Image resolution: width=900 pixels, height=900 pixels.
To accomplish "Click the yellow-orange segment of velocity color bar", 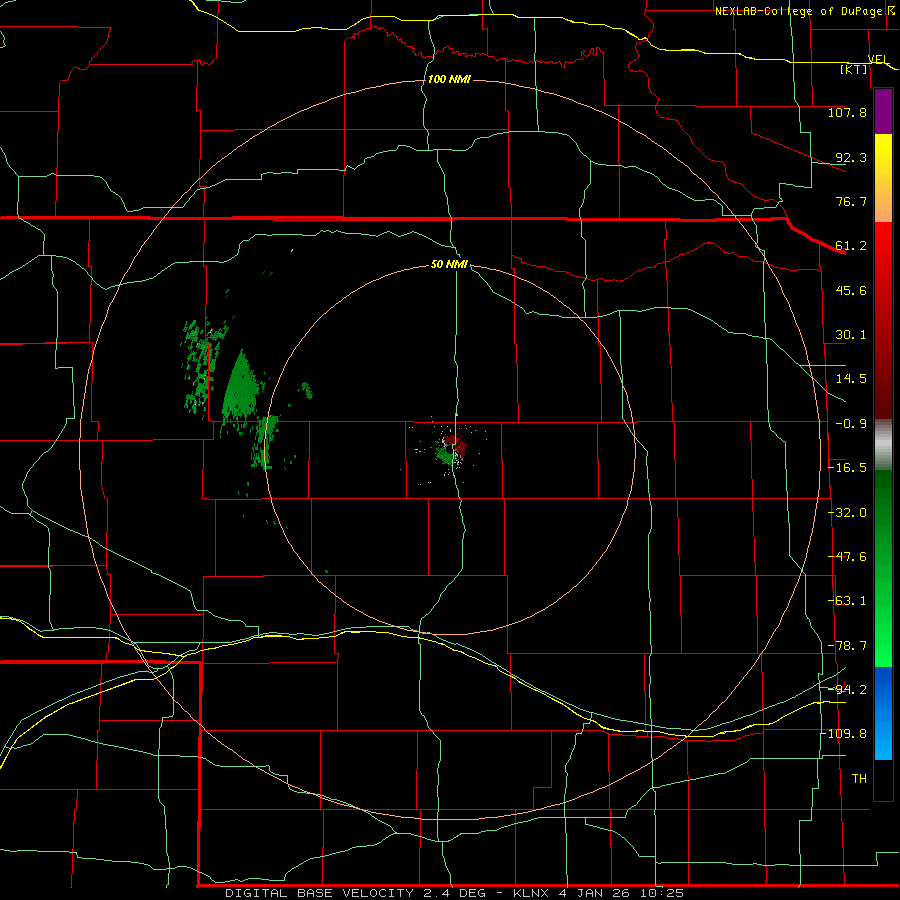I will [x=883, y=178].
